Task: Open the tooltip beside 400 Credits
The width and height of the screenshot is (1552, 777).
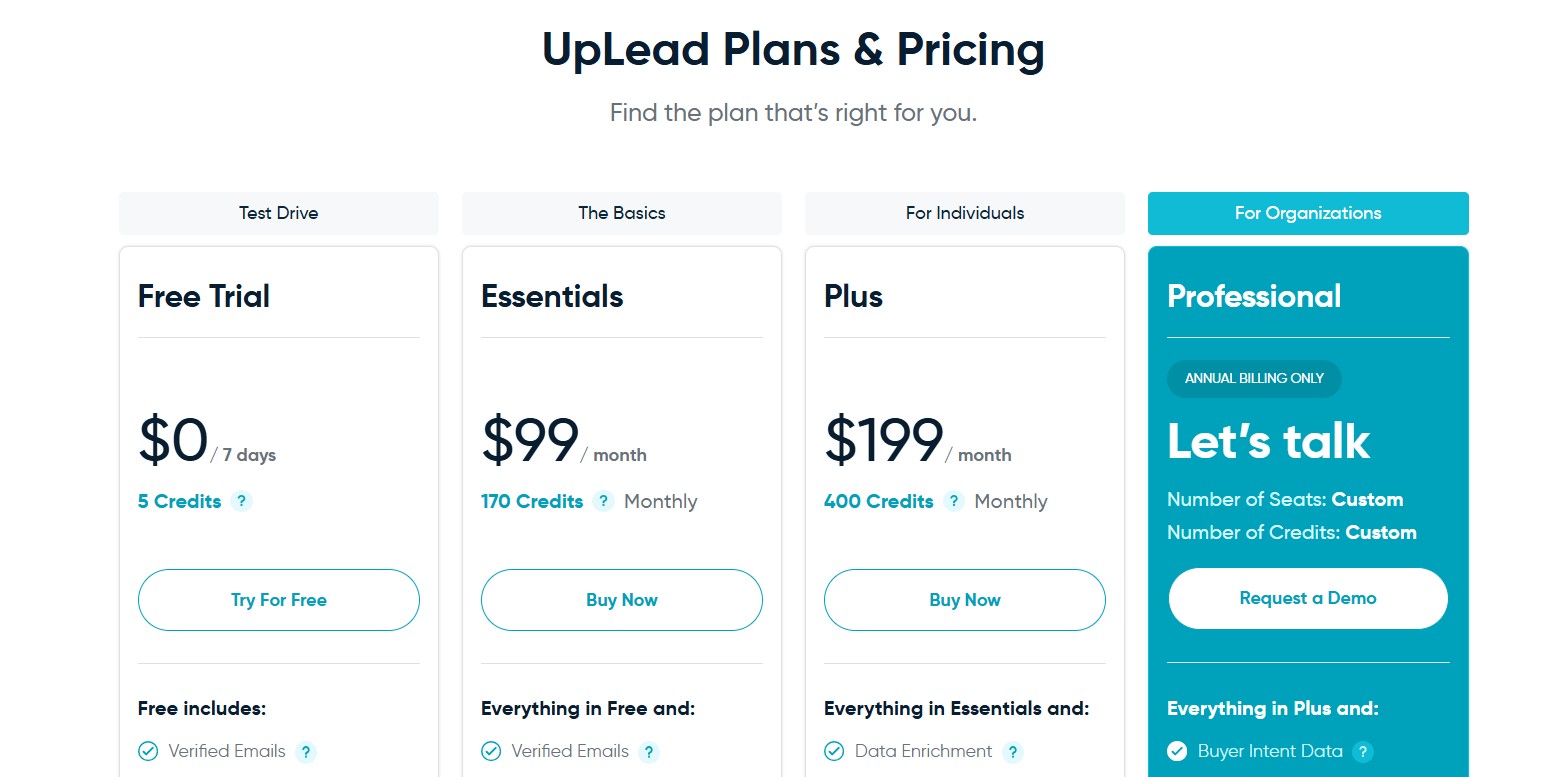Action: [x=953, y=501]
